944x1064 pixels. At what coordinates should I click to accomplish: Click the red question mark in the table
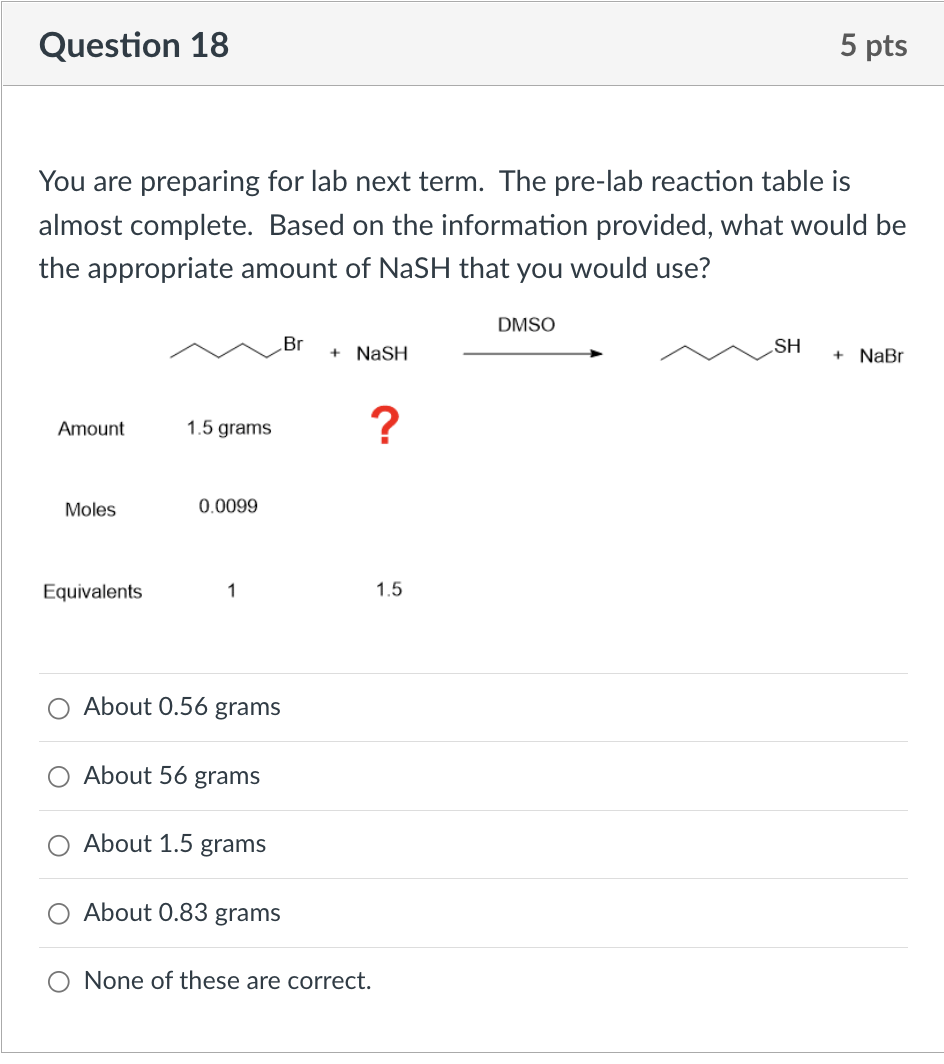(384, 425)
